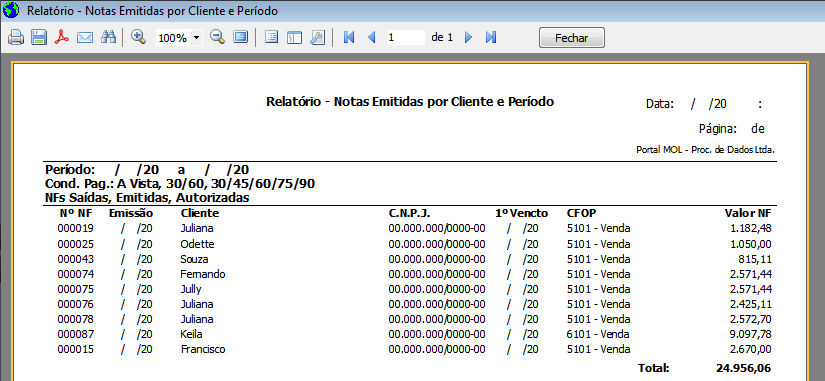Viewport: 825px width, 381px height.
Task: Print the report with the printer icon
Action: coord(16,37)
